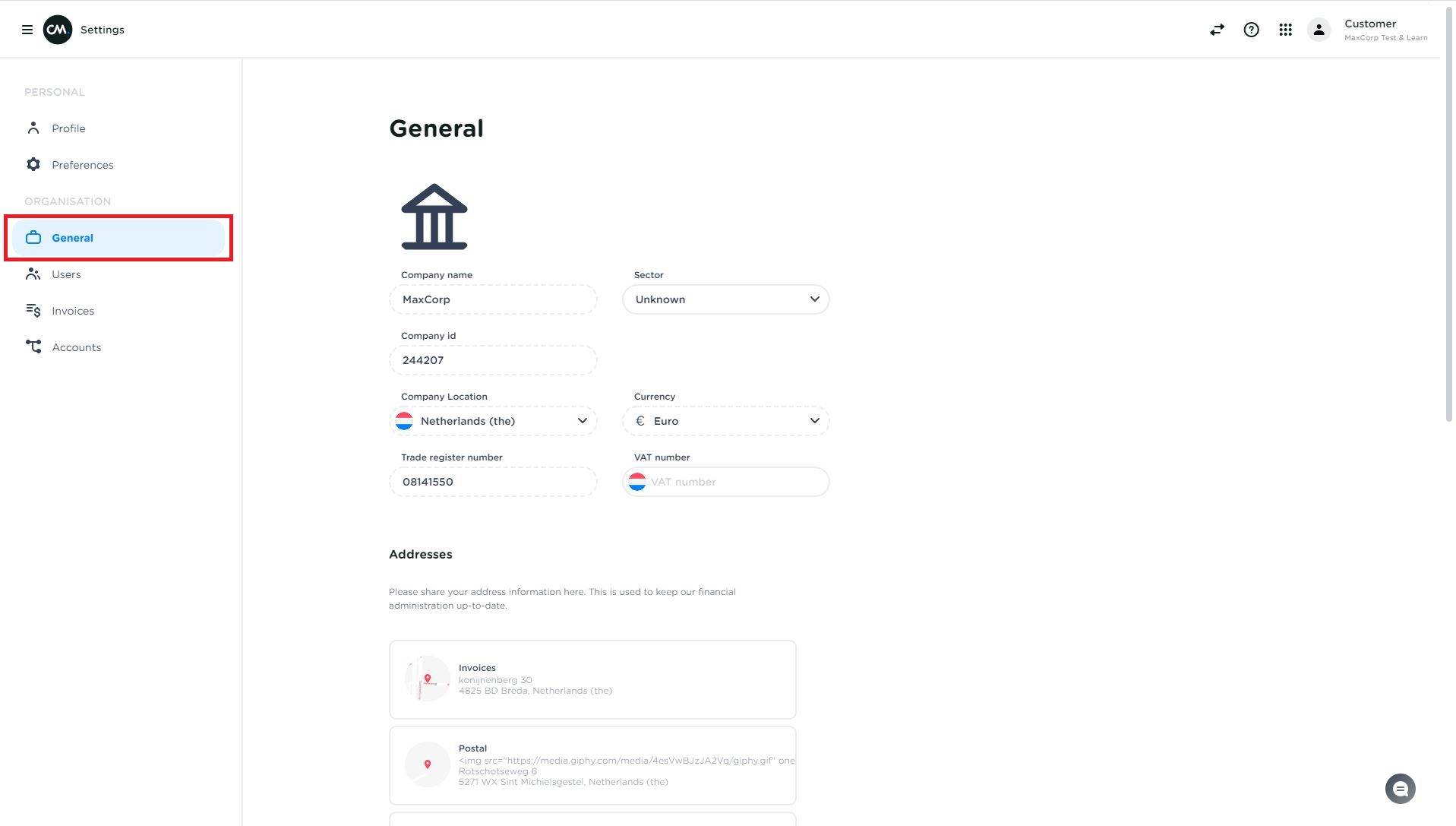This screenshot has width=1456, height=826.
Task: Open the Postal address card
Action: [x=592, y=765]
